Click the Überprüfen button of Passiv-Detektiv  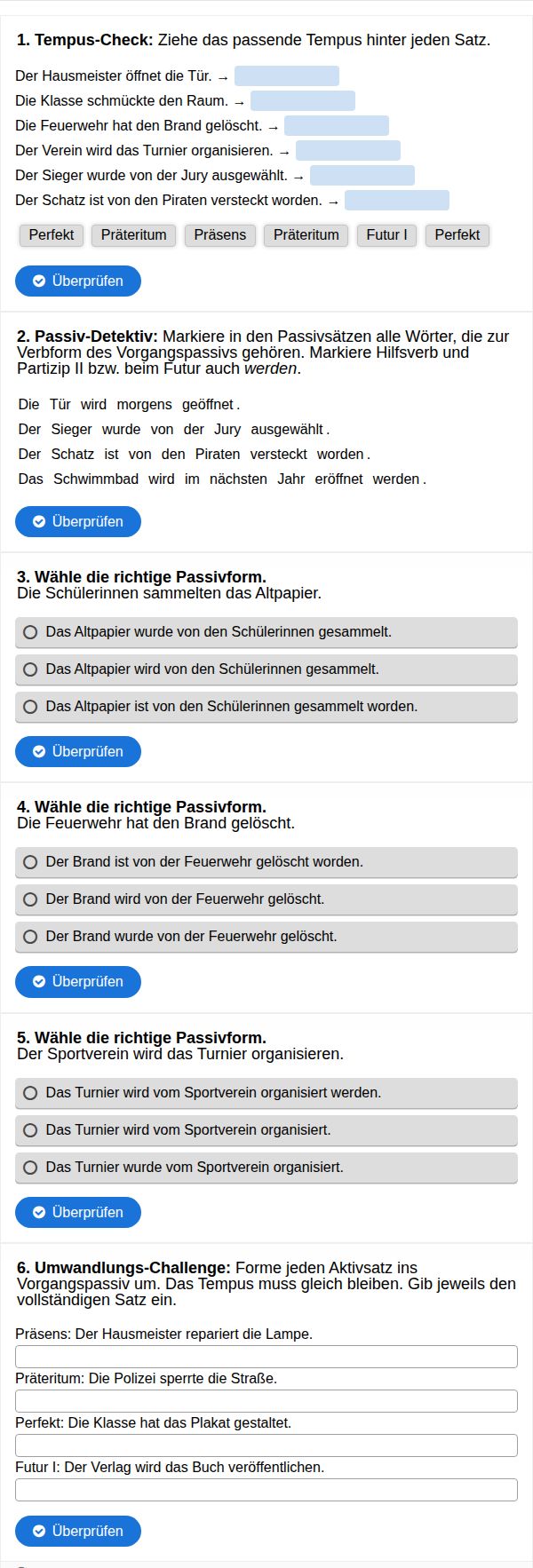78,521
